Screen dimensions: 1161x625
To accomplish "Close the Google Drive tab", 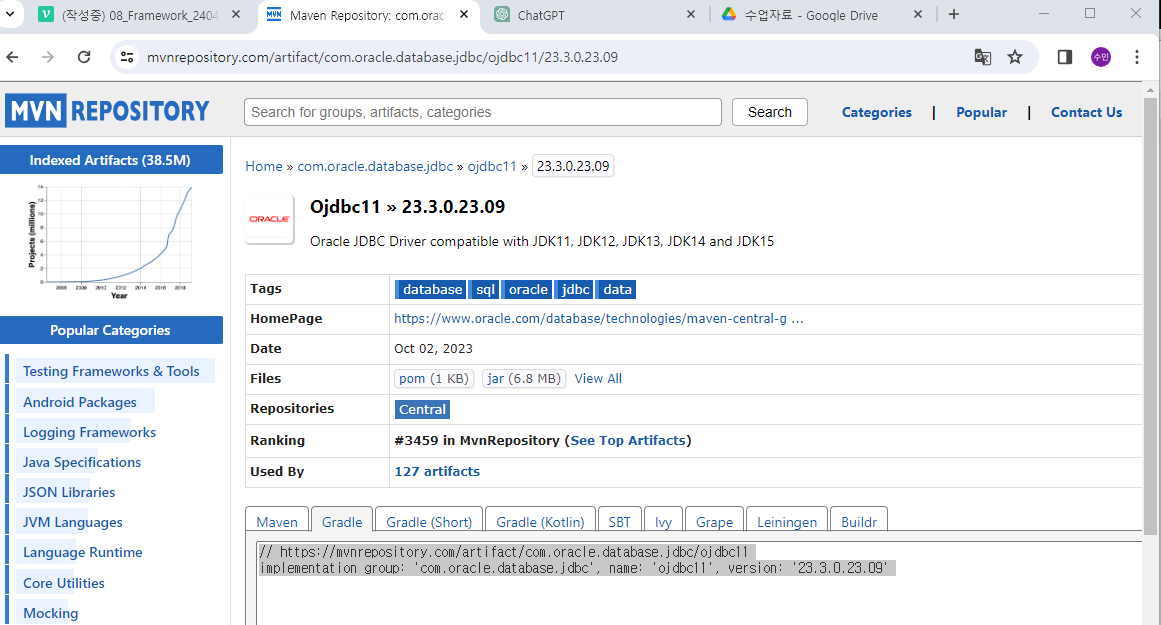I will point(918,14).
